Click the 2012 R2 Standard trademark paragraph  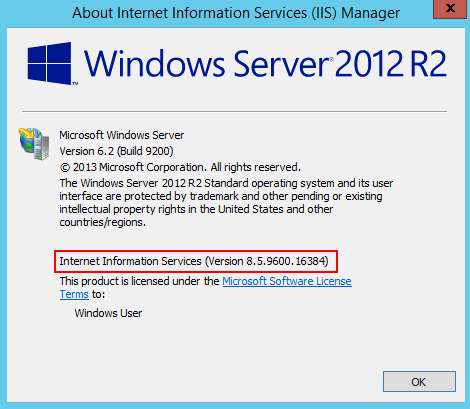[226, 202]
